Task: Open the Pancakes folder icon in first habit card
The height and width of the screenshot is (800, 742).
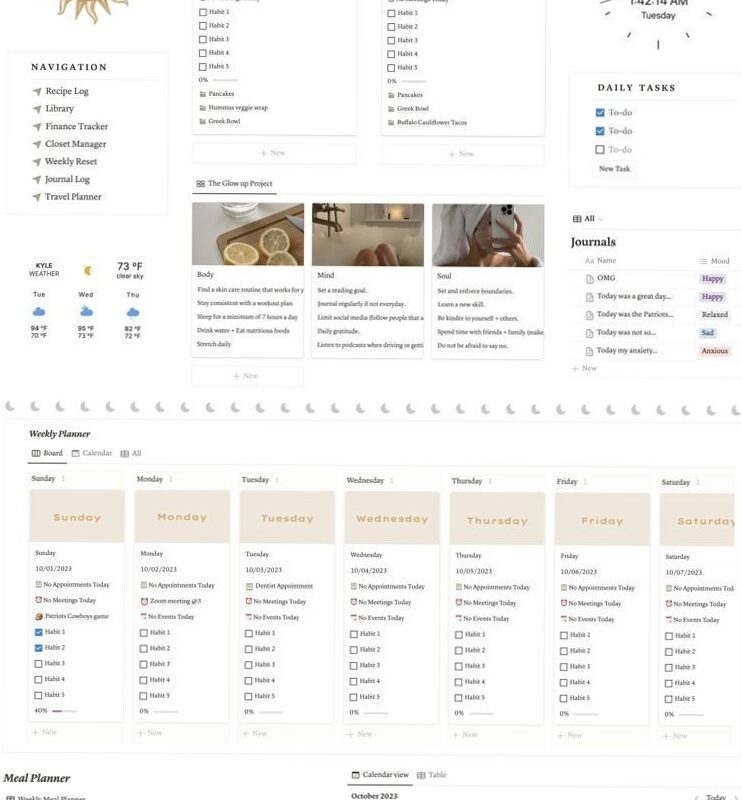Action: [x=203, y=94]
